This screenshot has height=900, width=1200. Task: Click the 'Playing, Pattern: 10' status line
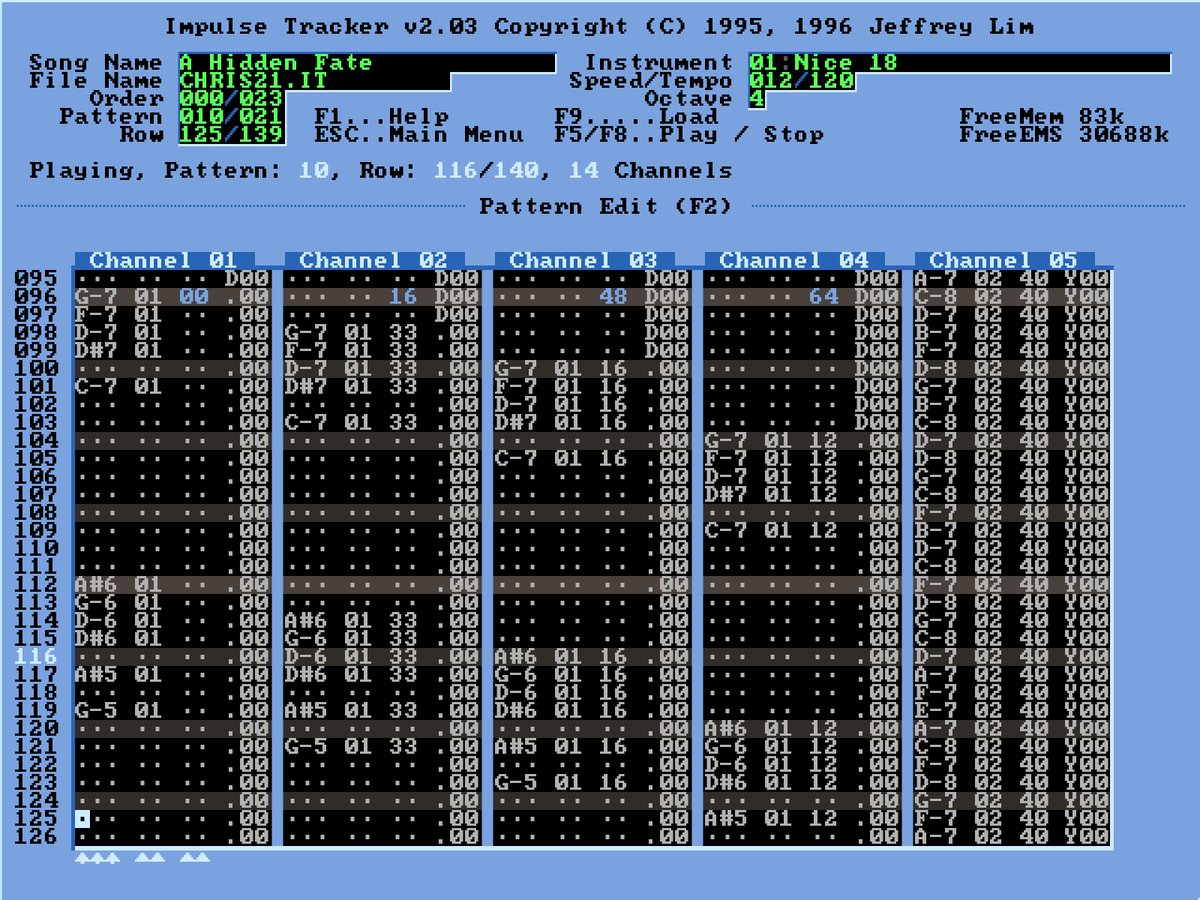pos(180,171)
